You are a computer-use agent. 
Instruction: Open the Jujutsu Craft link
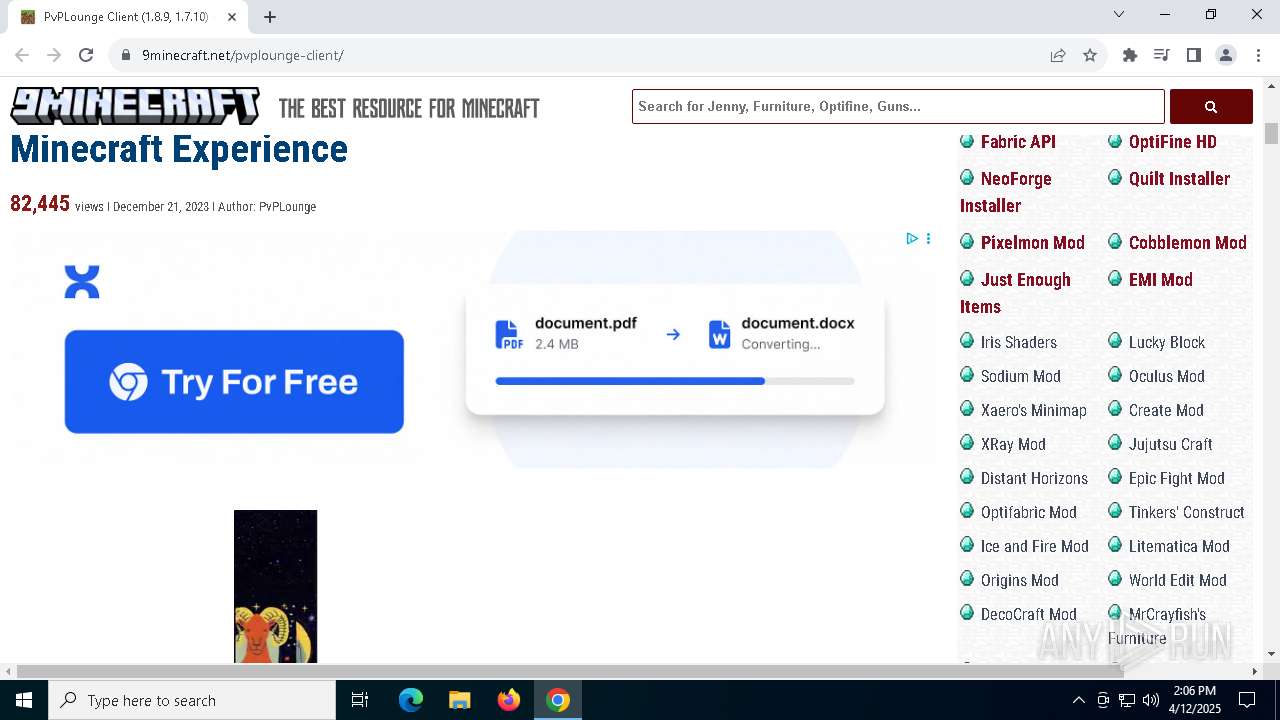click(x=1171, y=444)
